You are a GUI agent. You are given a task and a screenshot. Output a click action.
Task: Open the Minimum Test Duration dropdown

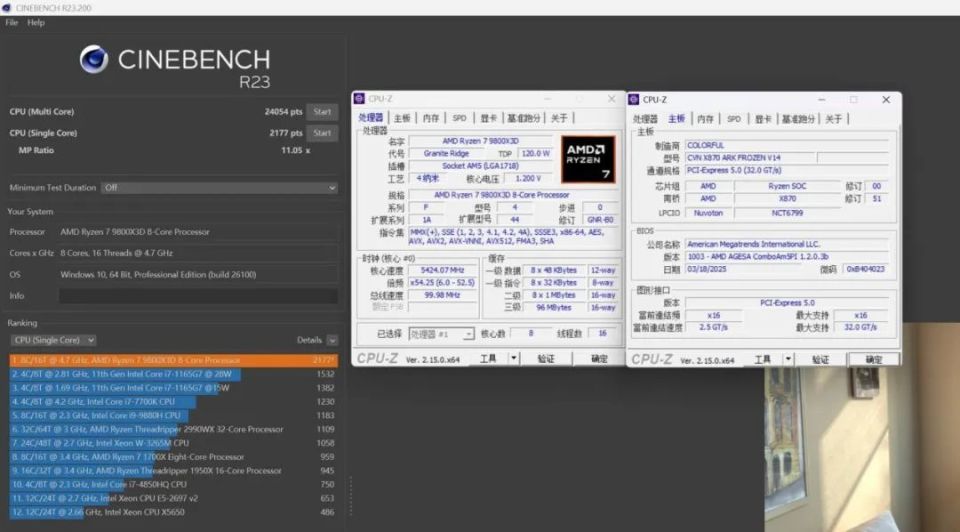(219, 188)
